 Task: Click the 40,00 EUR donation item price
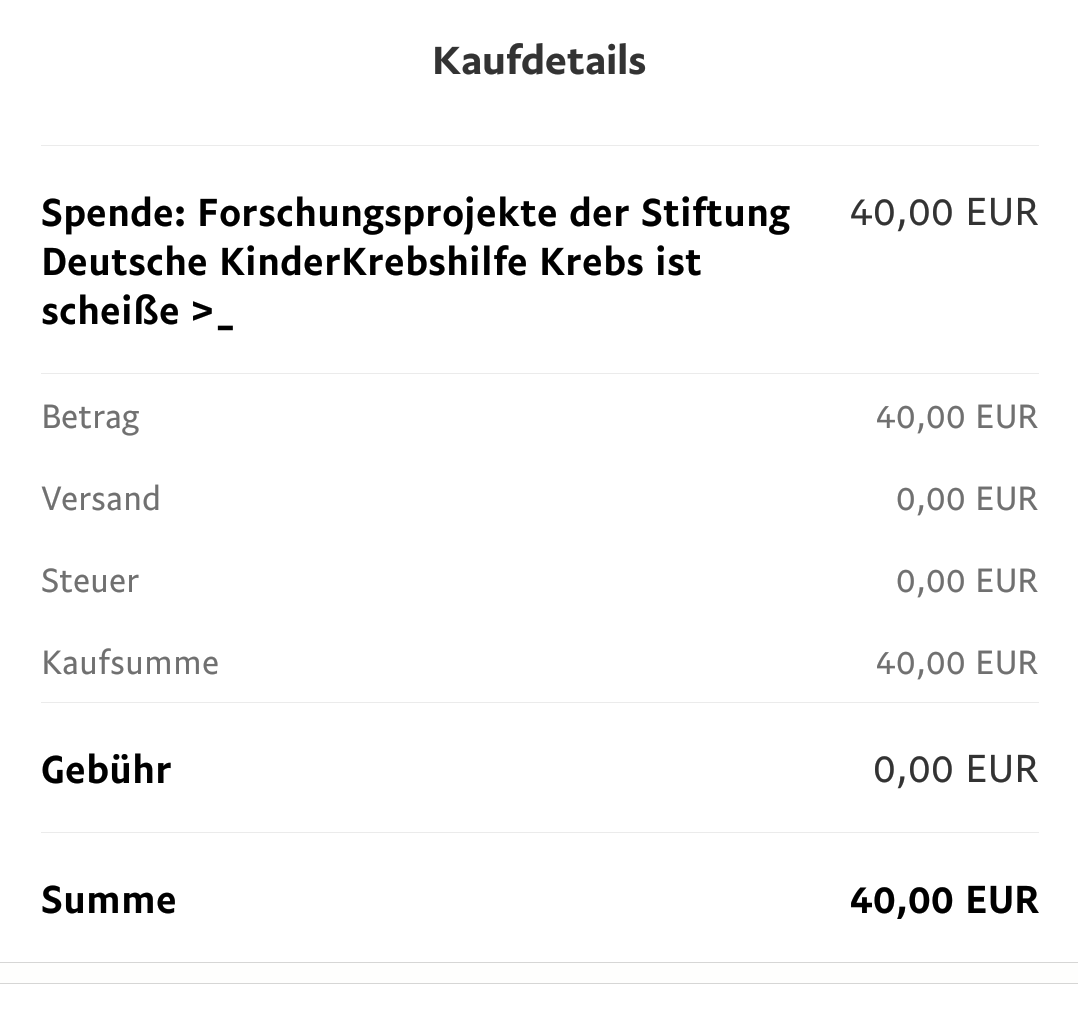tap(944, 212)
